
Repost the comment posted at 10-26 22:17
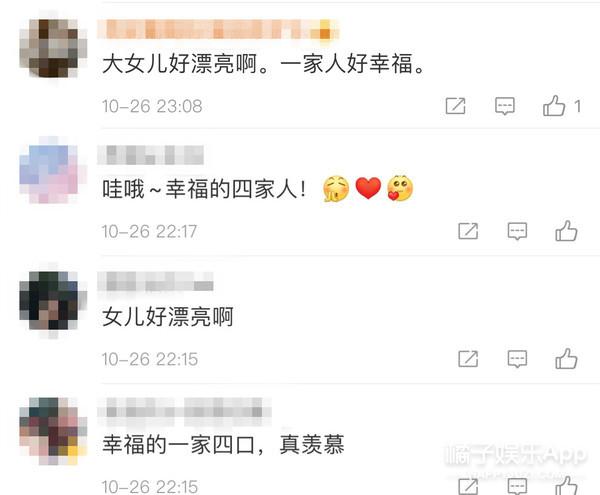click(468, 231)
